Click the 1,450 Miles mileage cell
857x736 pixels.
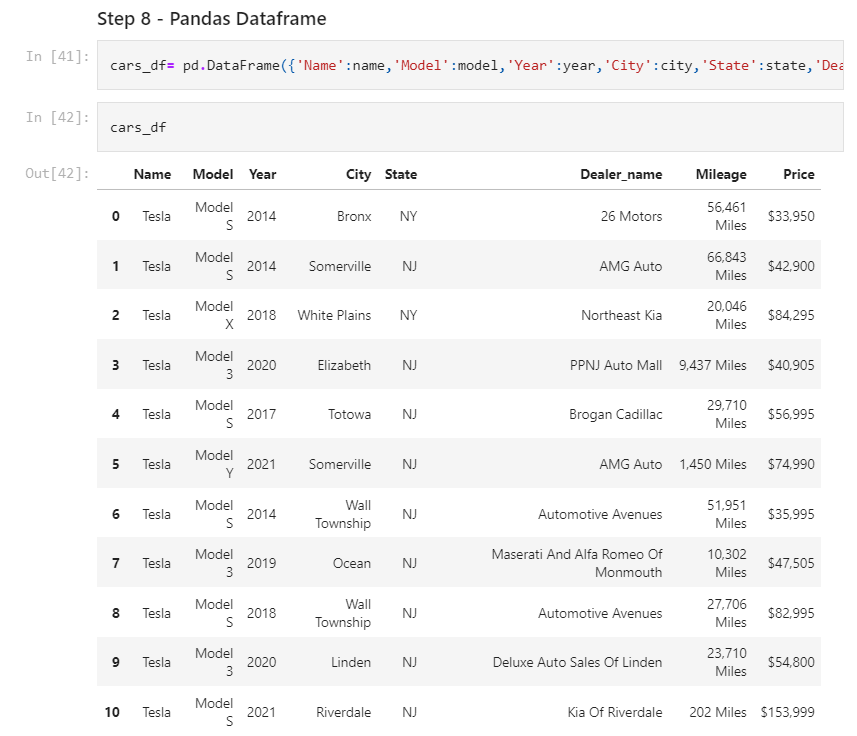(x=713, y=464)
